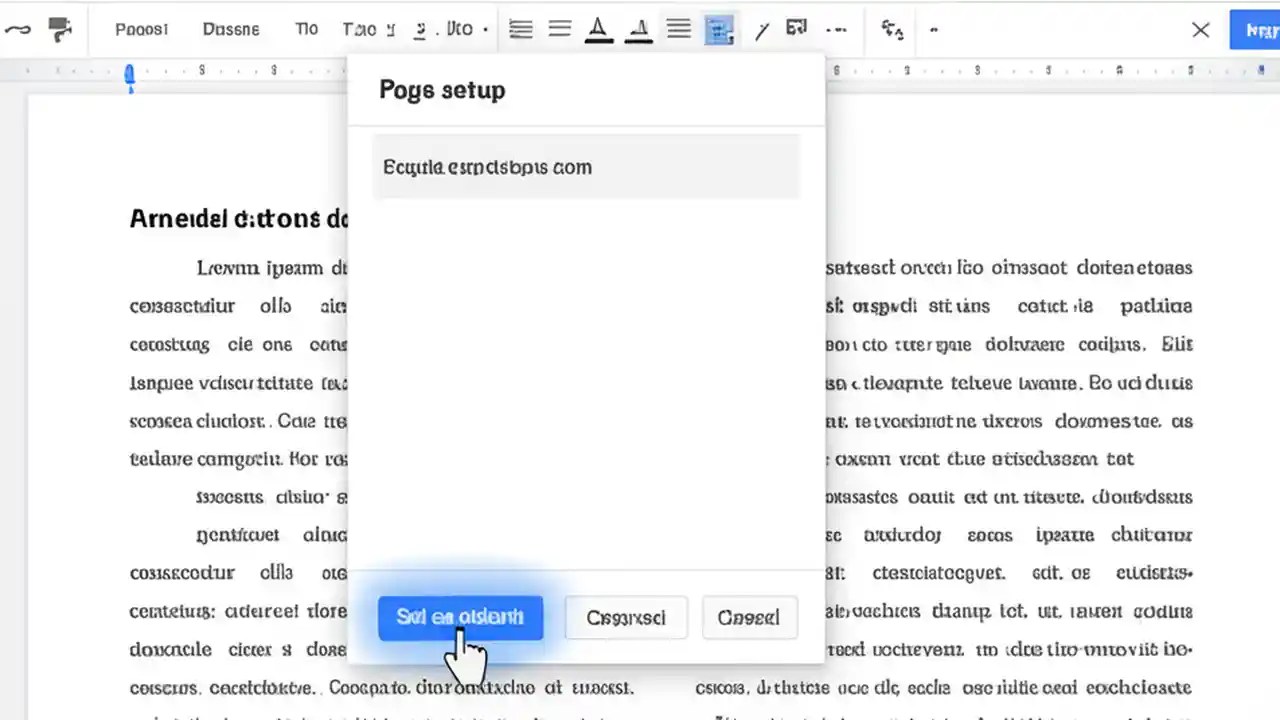Click the Cancel button in Page setup
The image size is (1280, 720).
pos(749,617)
